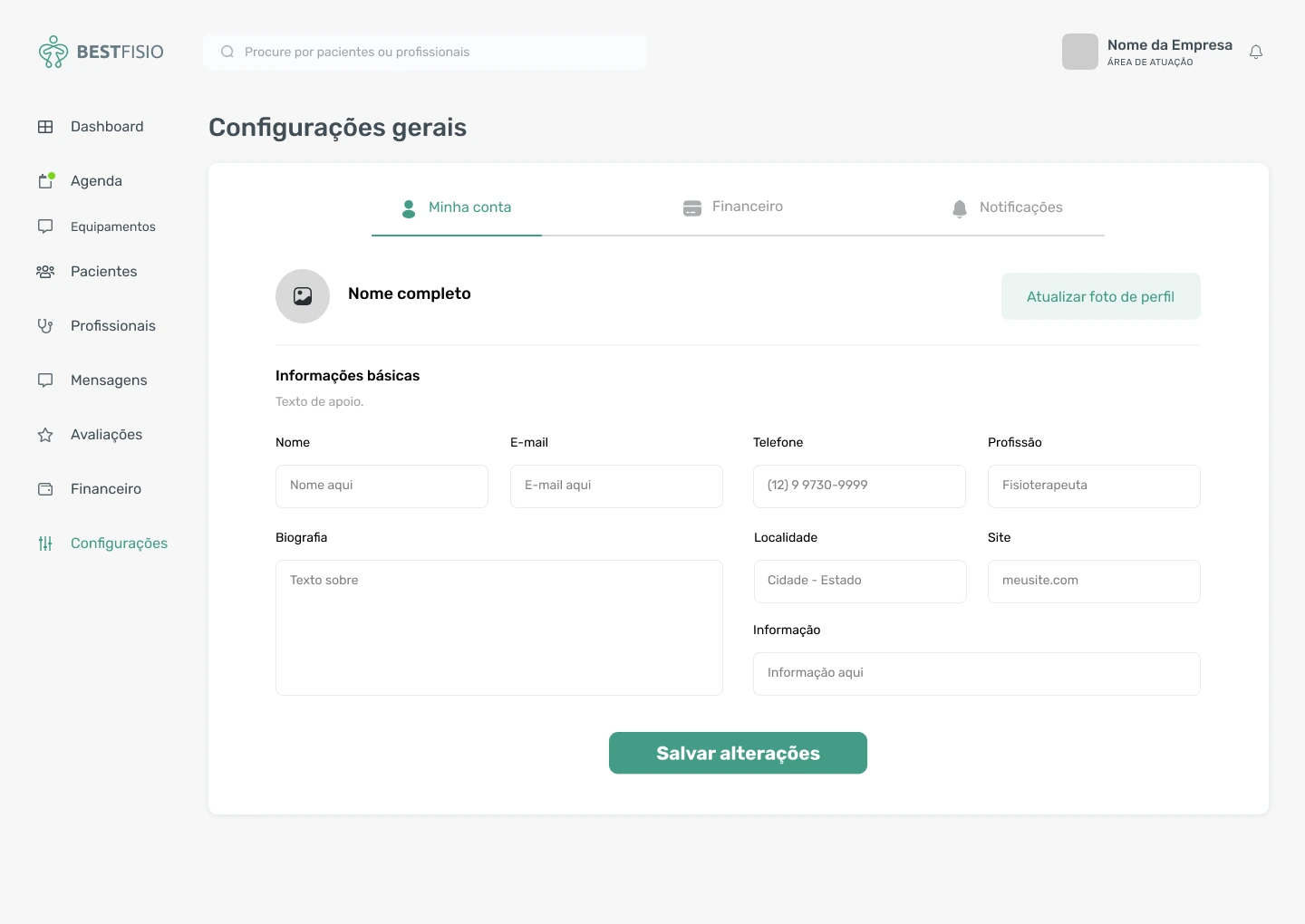Click the Informação input field
Image resolution: width=1305 pixels, height=924 pixels.
coord(977,674)
